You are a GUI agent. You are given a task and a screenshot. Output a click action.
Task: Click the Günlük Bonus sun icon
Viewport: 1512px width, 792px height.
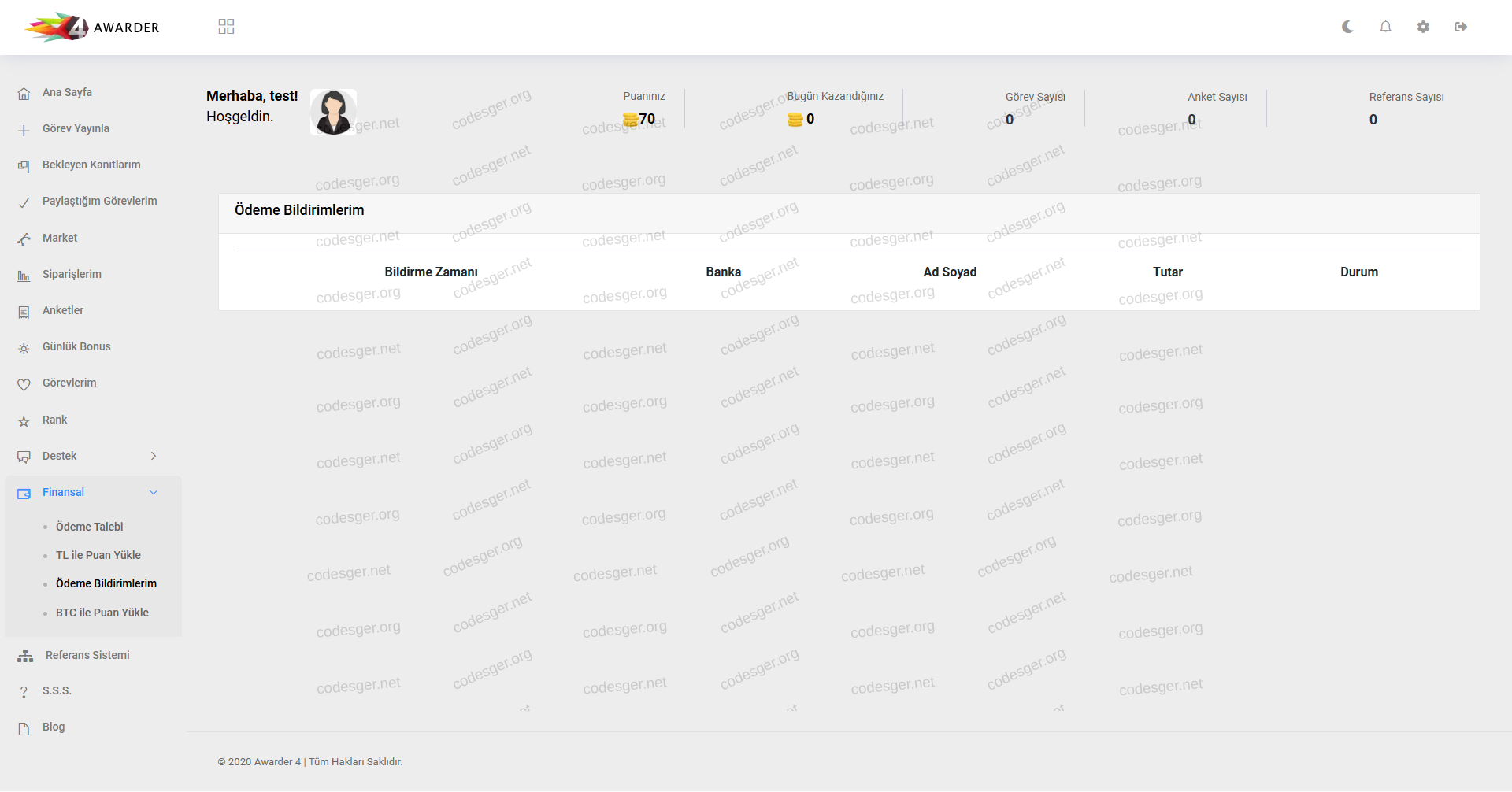[x=24, y=348]
